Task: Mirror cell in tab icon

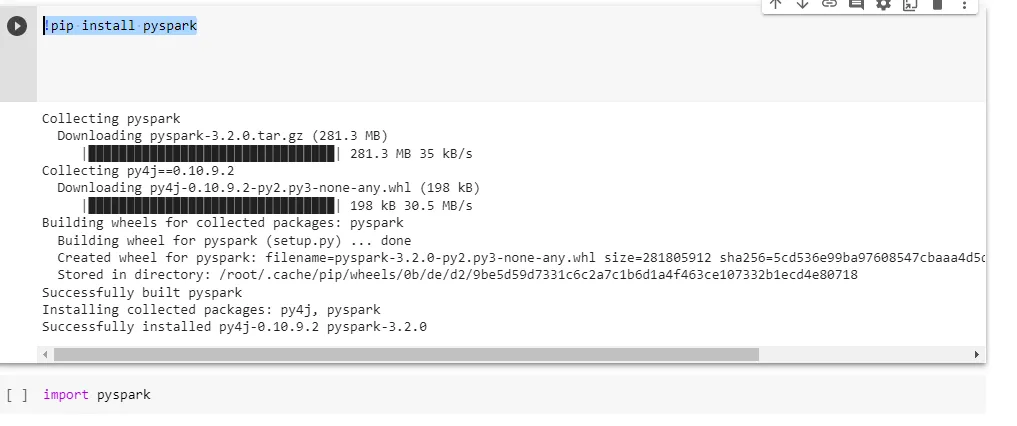Action: [x=910, y=5]
